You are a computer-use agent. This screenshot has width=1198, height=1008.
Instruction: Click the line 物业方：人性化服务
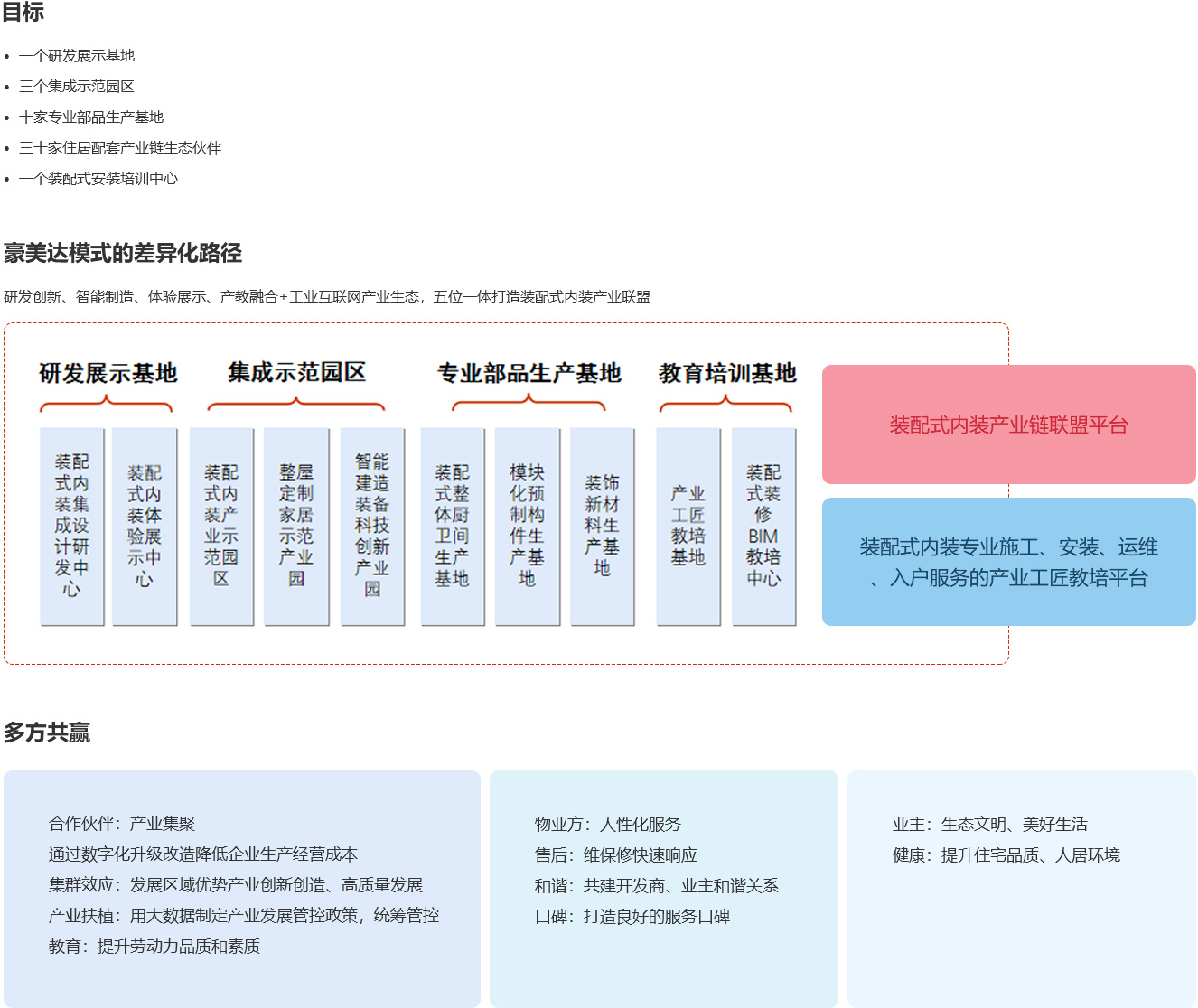coord(608,825)
